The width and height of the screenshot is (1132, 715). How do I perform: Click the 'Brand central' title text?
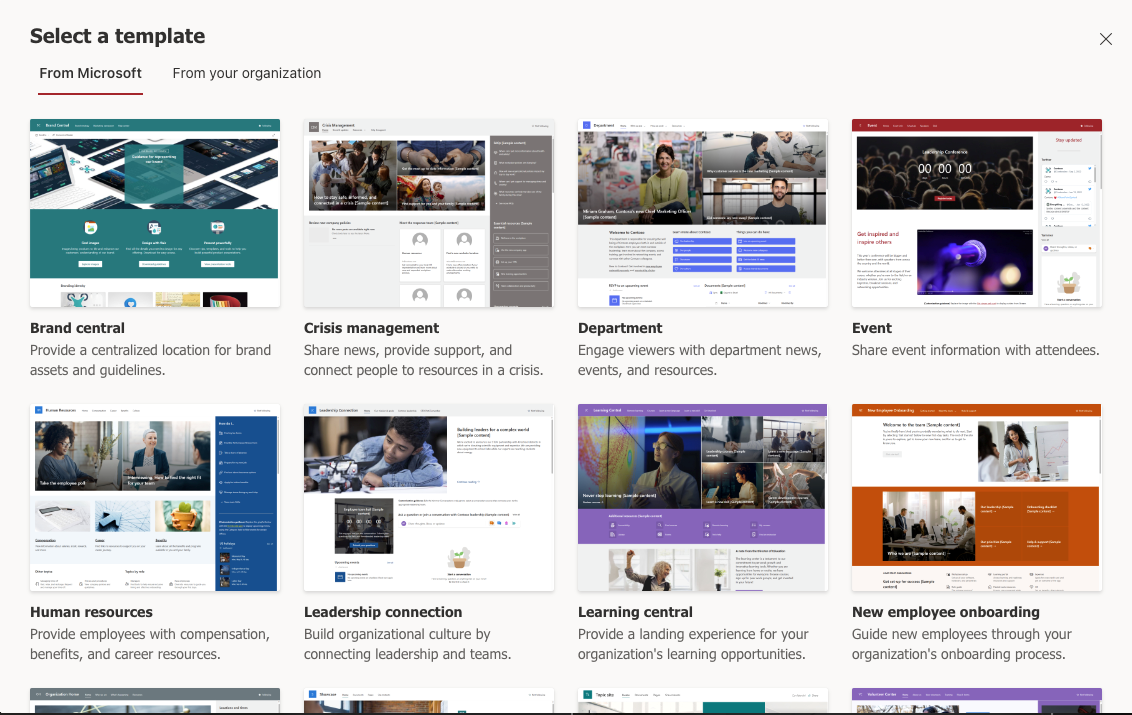click(77, 327)
